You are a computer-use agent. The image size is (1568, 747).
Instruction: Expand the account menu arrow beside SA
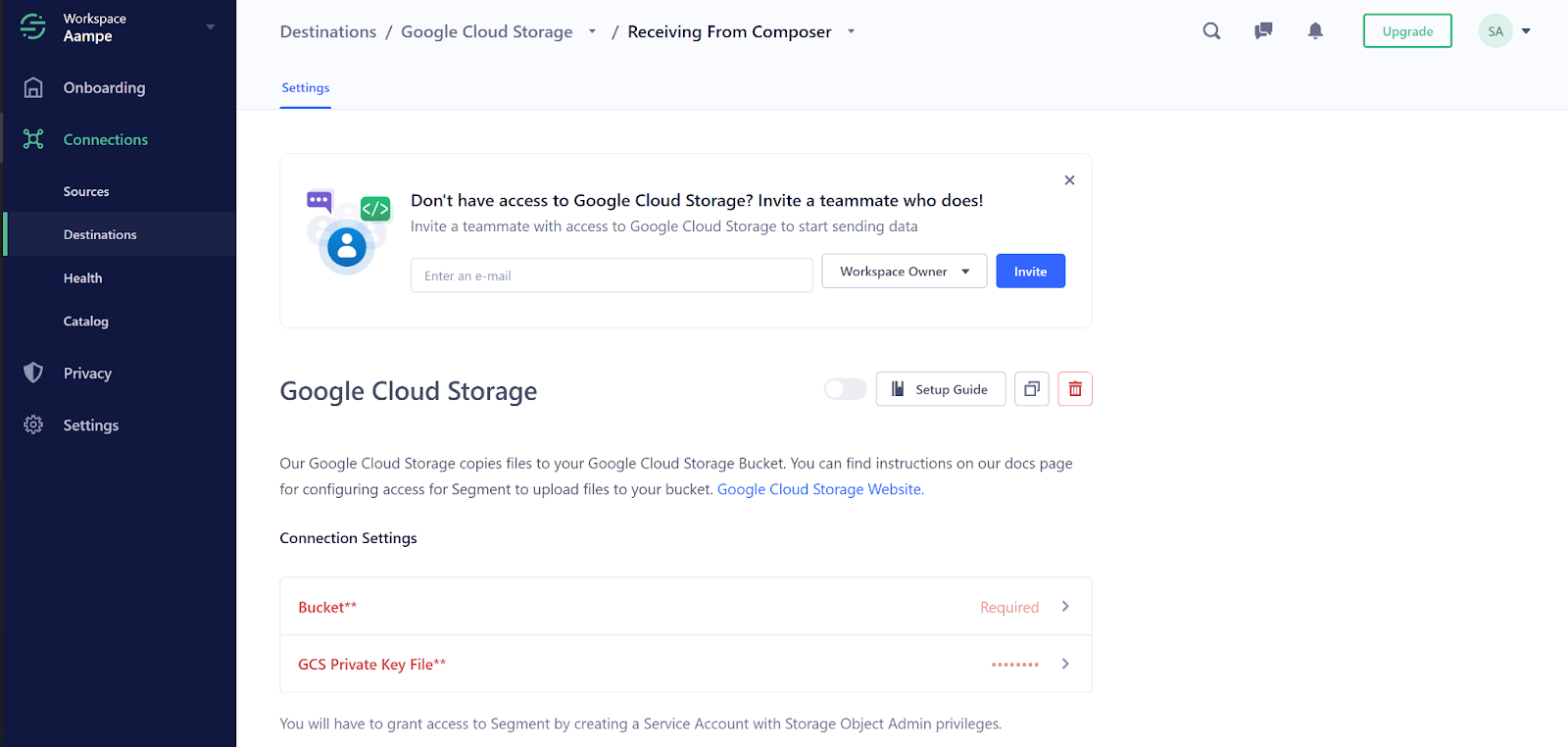[x=1526, y=31]
